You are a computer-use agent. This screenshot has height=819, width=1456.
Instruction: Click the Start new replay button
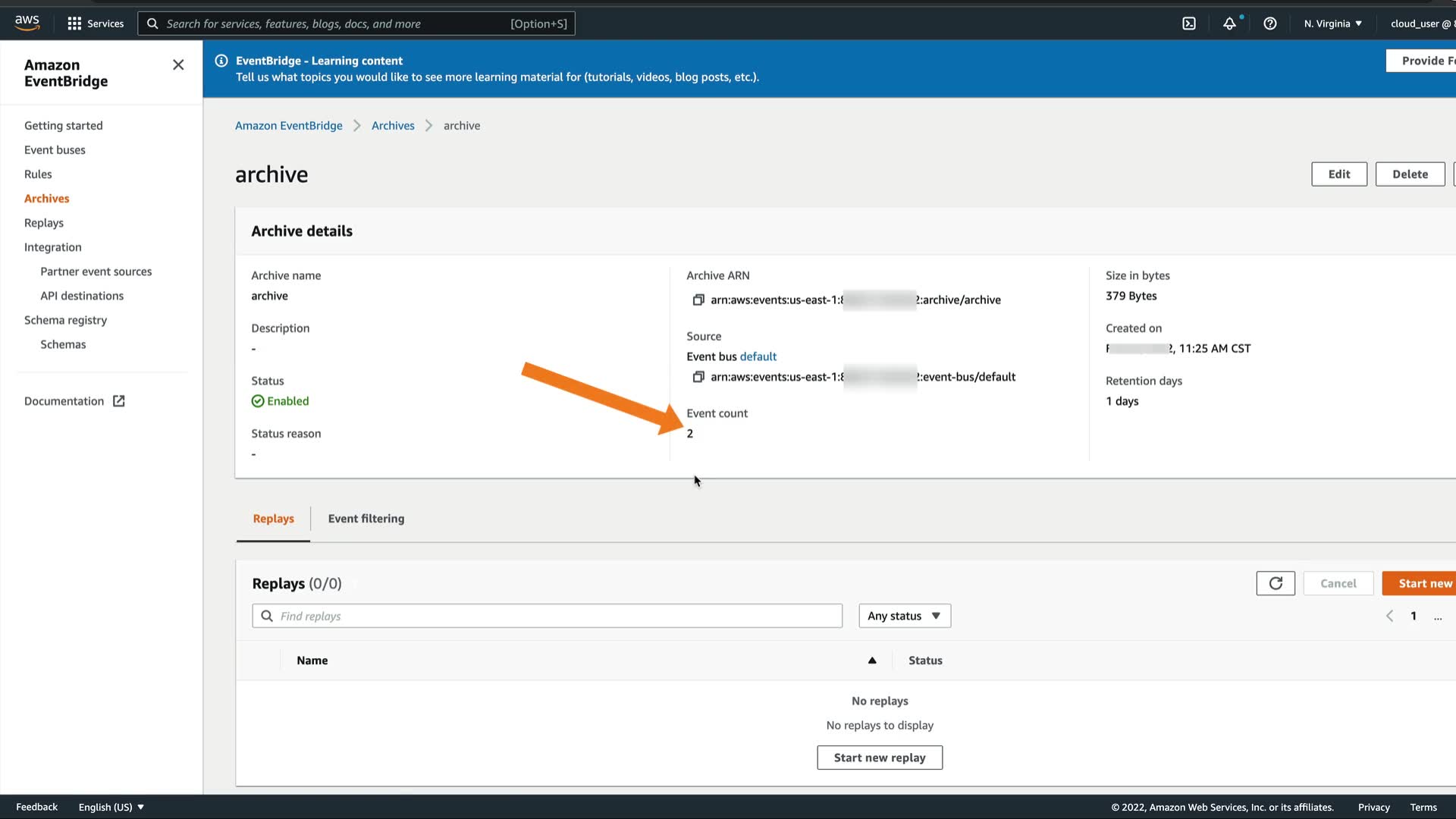[x=880, y=758]
